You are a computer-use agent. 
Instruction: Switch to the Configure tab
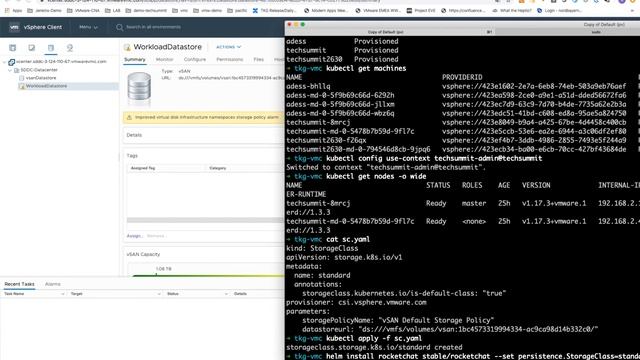tap(195, 60)
